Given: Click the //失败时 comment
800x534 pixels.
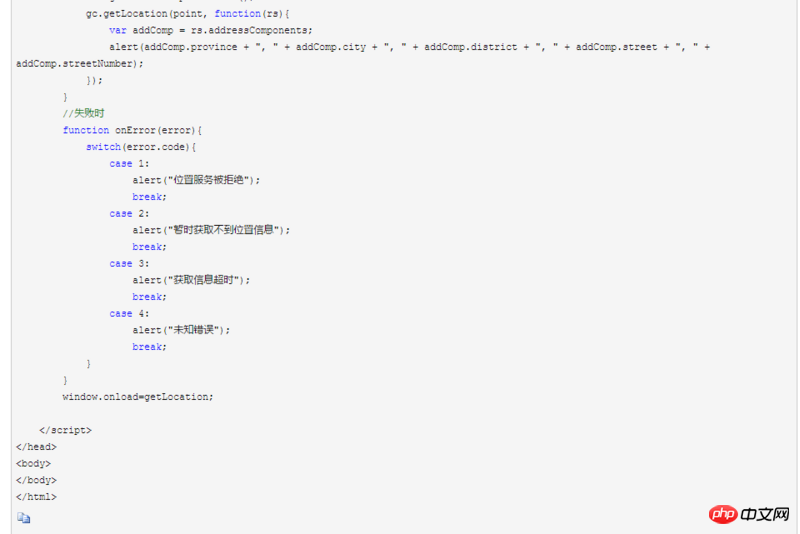Looking at the screenshot, I should click(x=83, y=113).
